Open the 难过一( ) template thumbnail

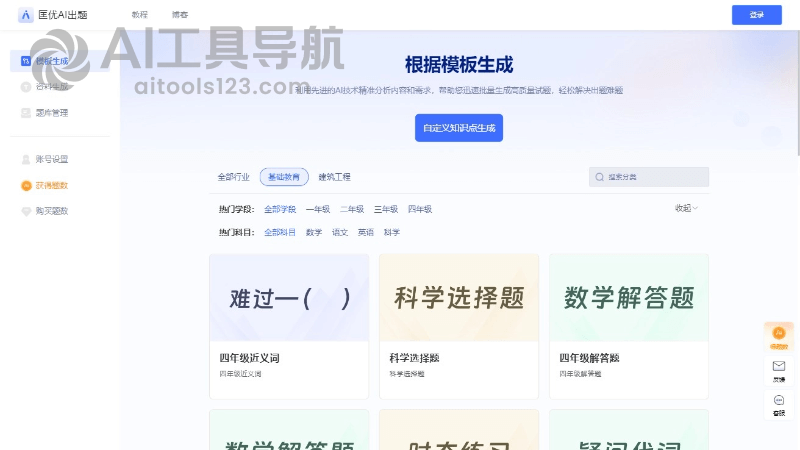coord(289,297)
